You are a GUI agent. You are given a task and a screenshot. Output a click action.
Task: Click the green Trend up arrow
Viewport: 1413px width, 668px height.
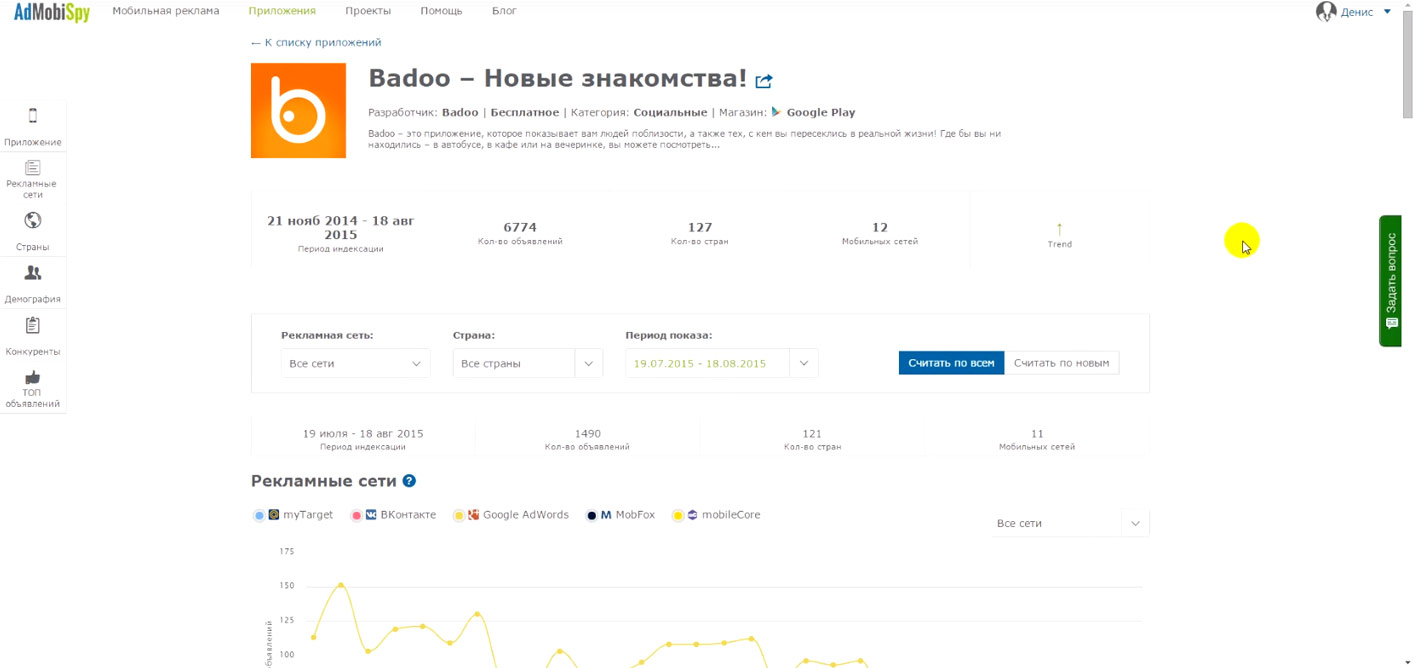(x=1060, y=229)
